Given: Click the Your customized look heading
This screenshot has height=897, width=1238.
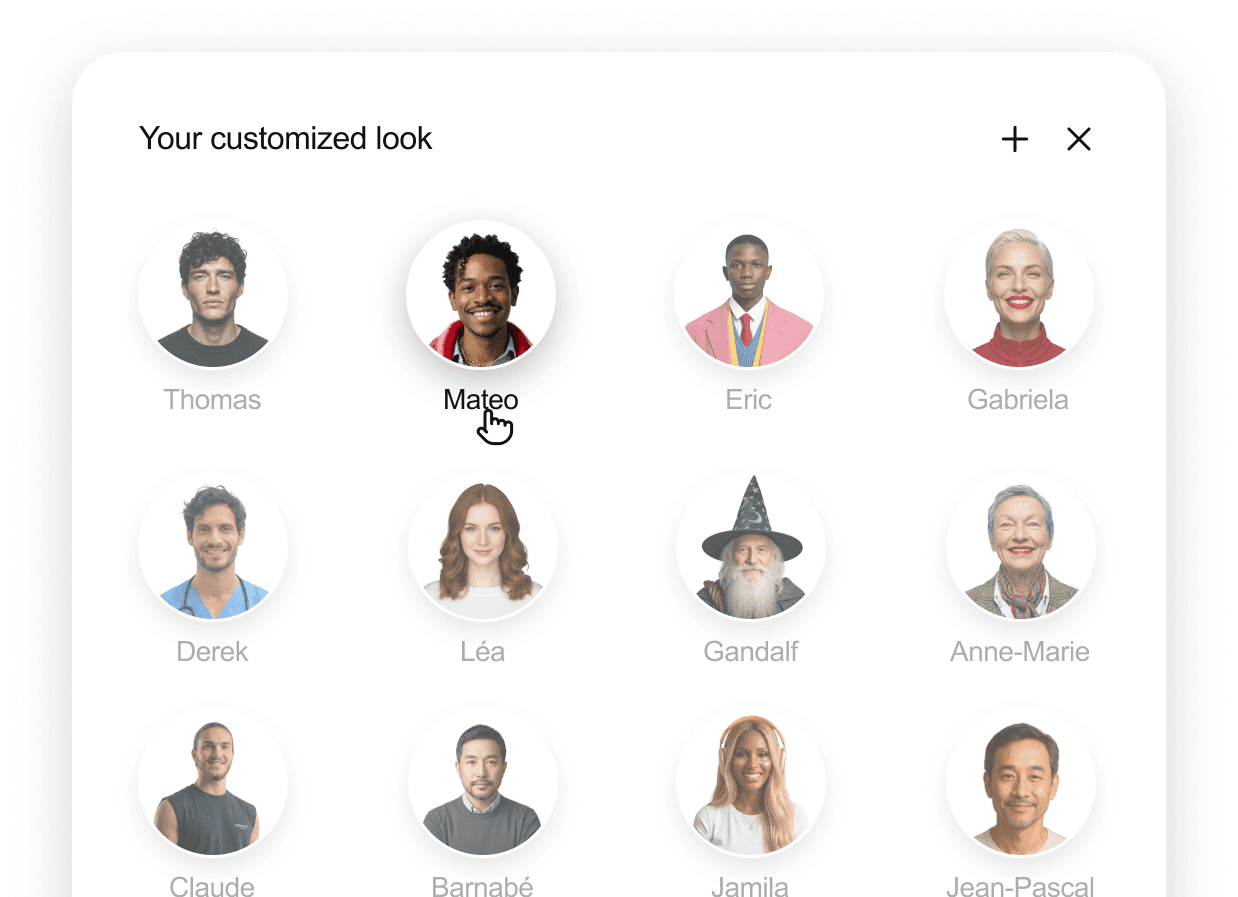Looking at the screenshot, I should point(286,138).
